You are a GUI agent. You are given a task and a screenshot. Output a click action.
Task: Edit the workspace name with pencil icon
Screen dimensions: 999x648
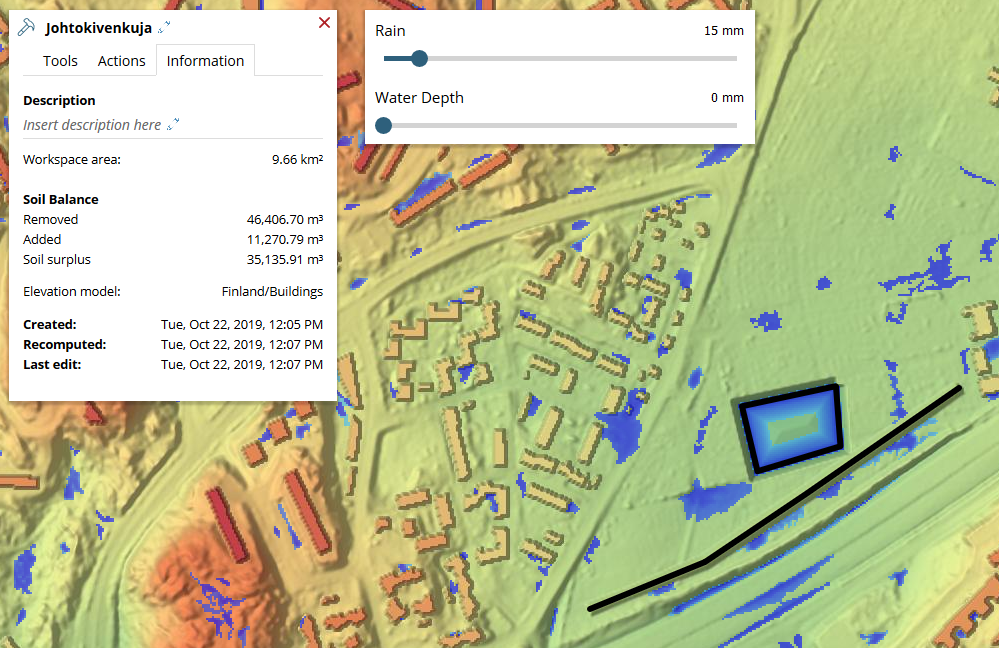click(164, 27)
